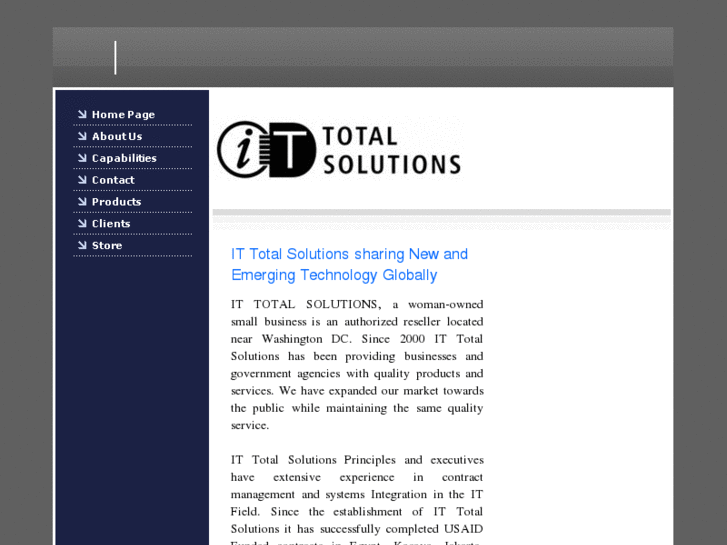The image size is (727, 545).
Task: Select the Contact menu item
Action: click(x=113, y=180)
